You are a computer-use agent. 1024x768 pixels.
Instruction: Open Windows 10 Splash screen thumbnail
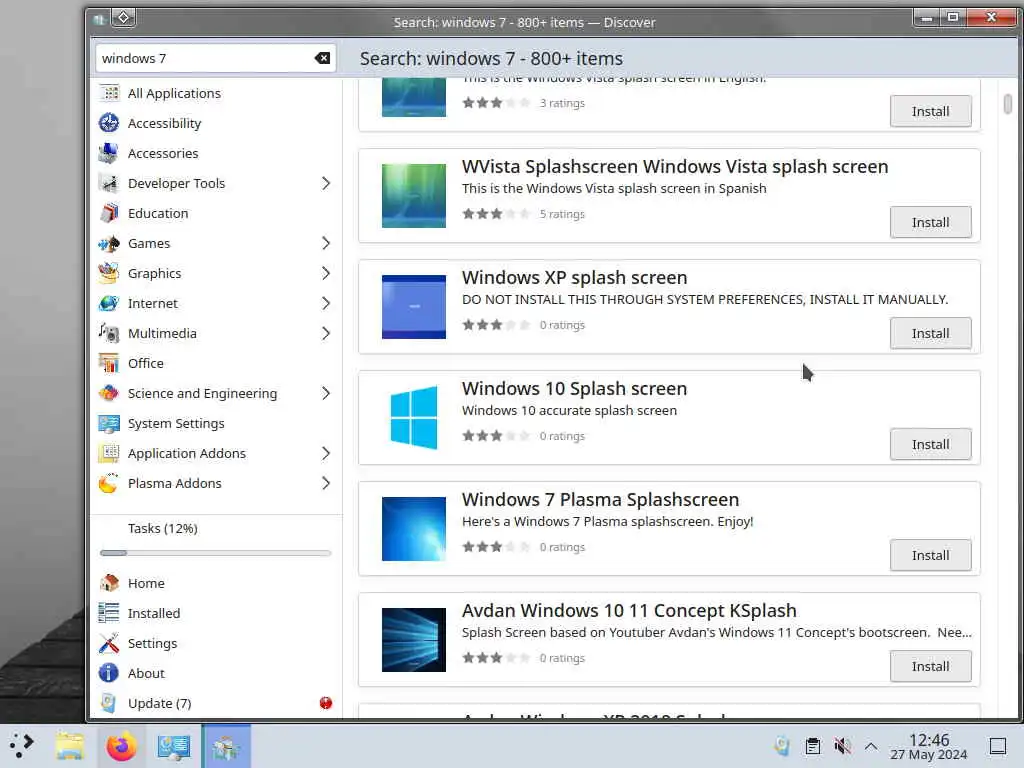coord(413,418)
